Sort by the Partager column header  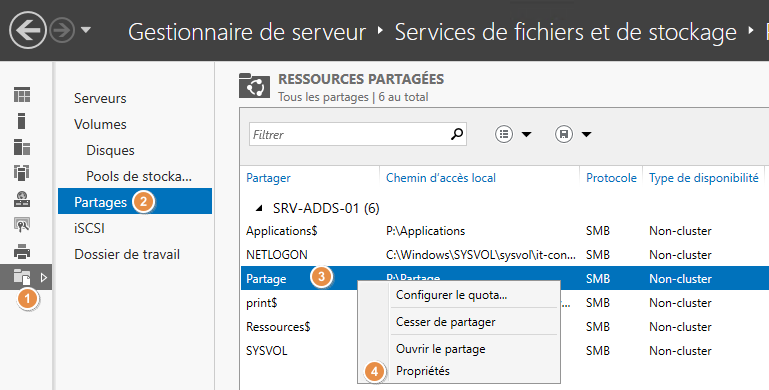click(x=268, y=178)
